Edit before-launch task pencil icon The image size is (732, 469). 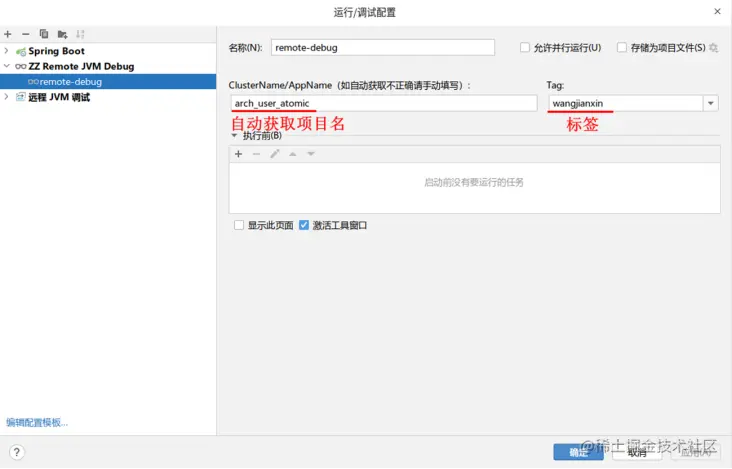coord(274,154)
